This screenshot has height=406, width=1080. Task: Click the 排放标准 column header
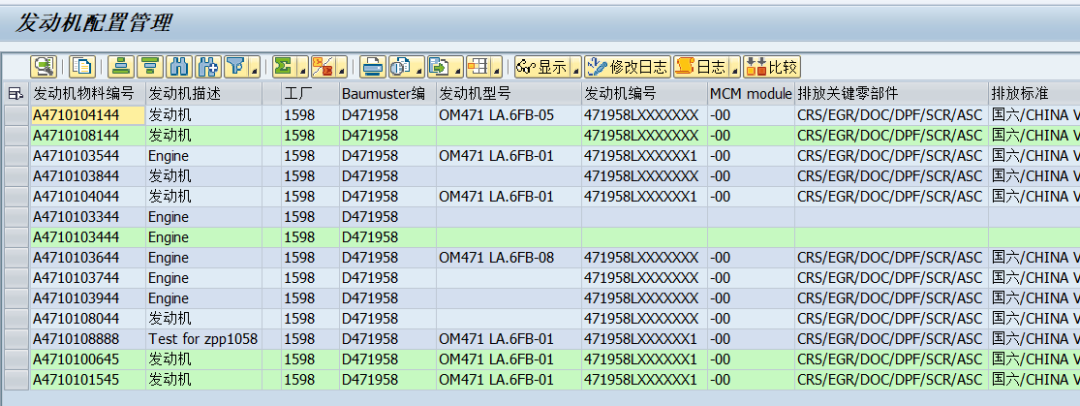point(1035,93)
